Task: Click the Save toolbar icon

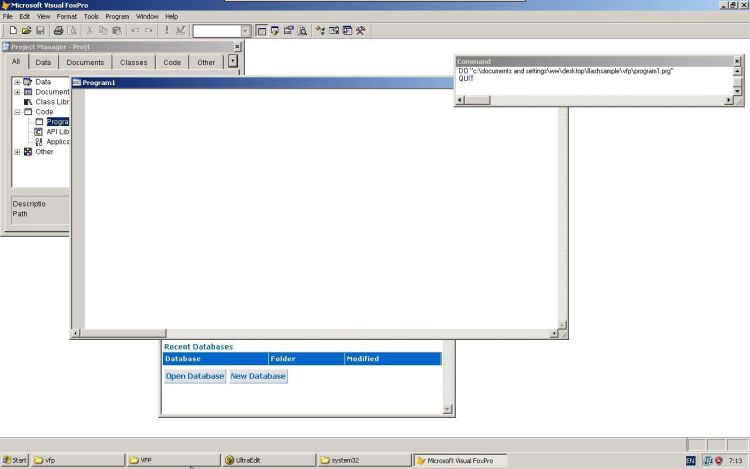Action: tap(40, 31)
